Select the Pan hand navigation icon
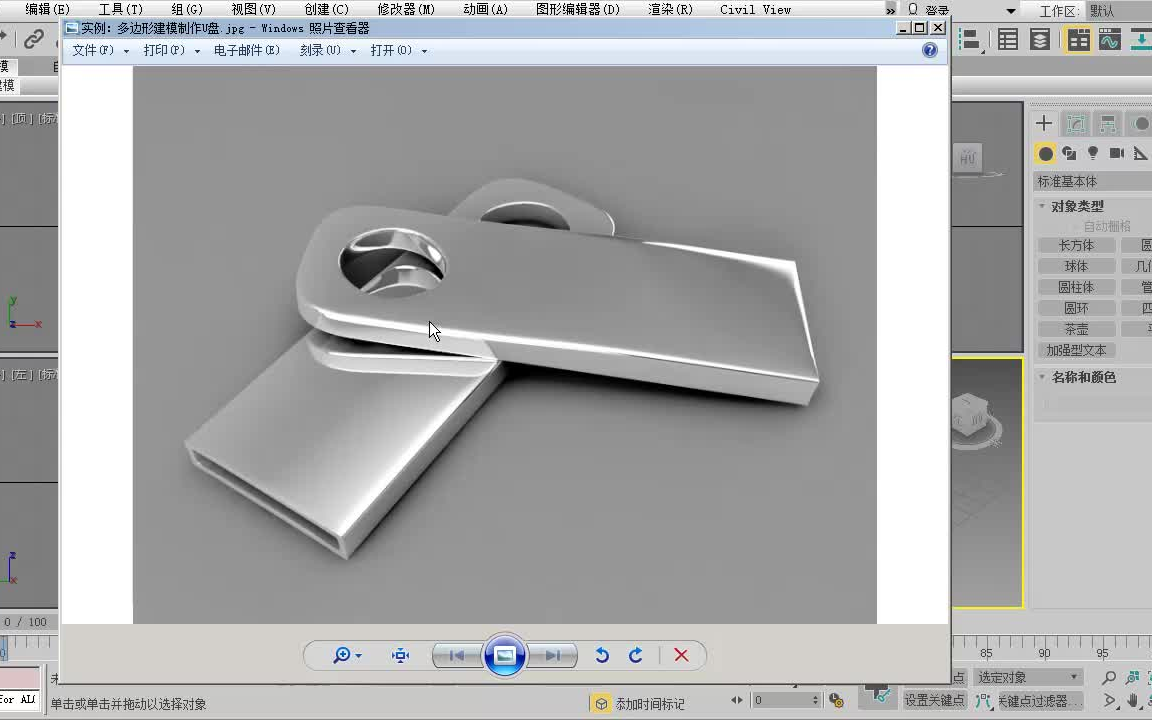The width and height of the screenshot is (1152, 720). click(x=1133, y=700)
